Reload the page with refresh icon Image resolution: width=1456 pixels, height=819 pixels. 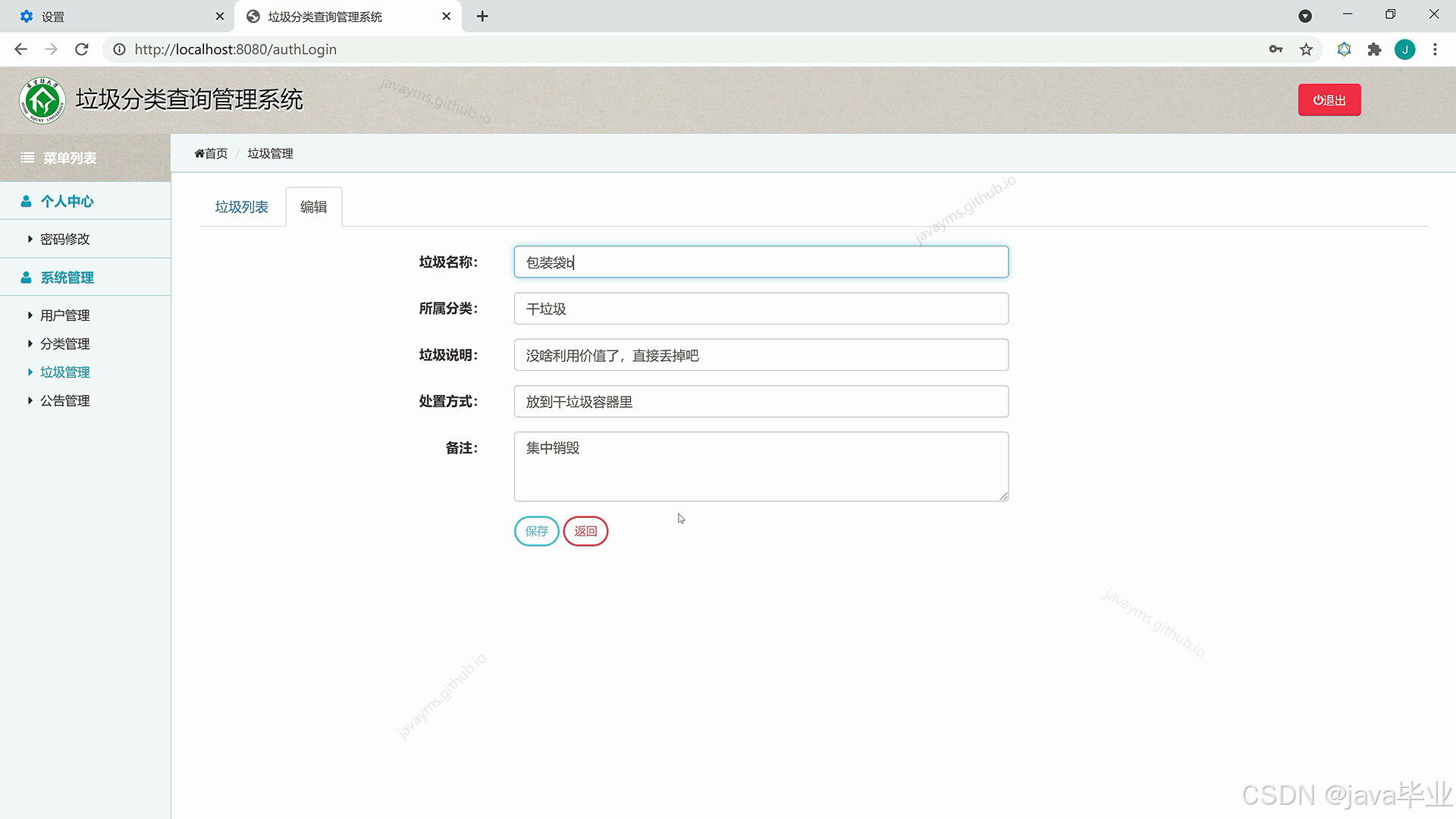tap(82, 49)
